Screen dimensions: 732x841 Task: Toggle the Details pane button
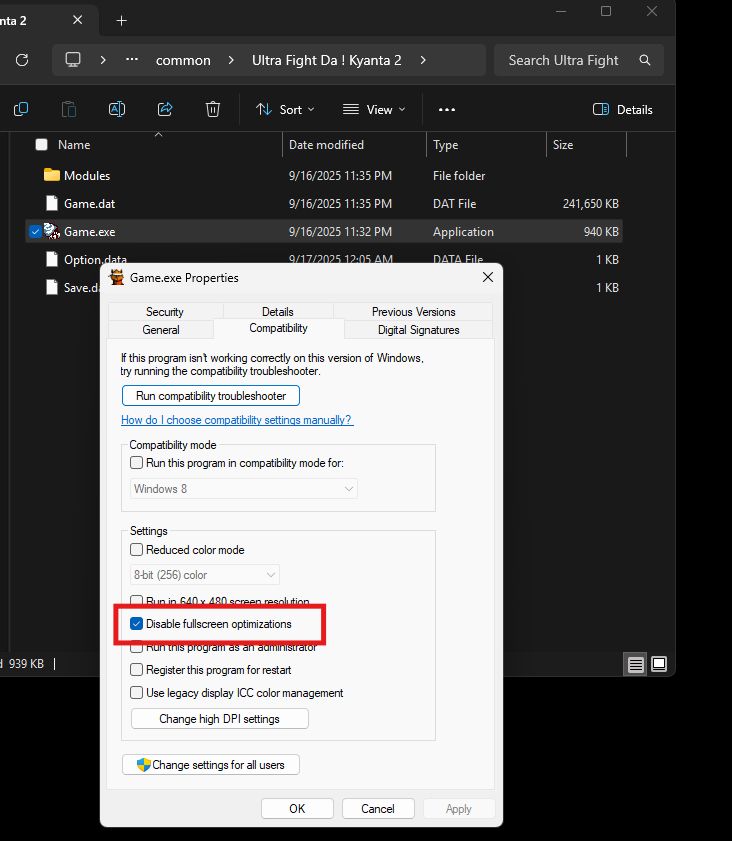click(x=623, y=109)
